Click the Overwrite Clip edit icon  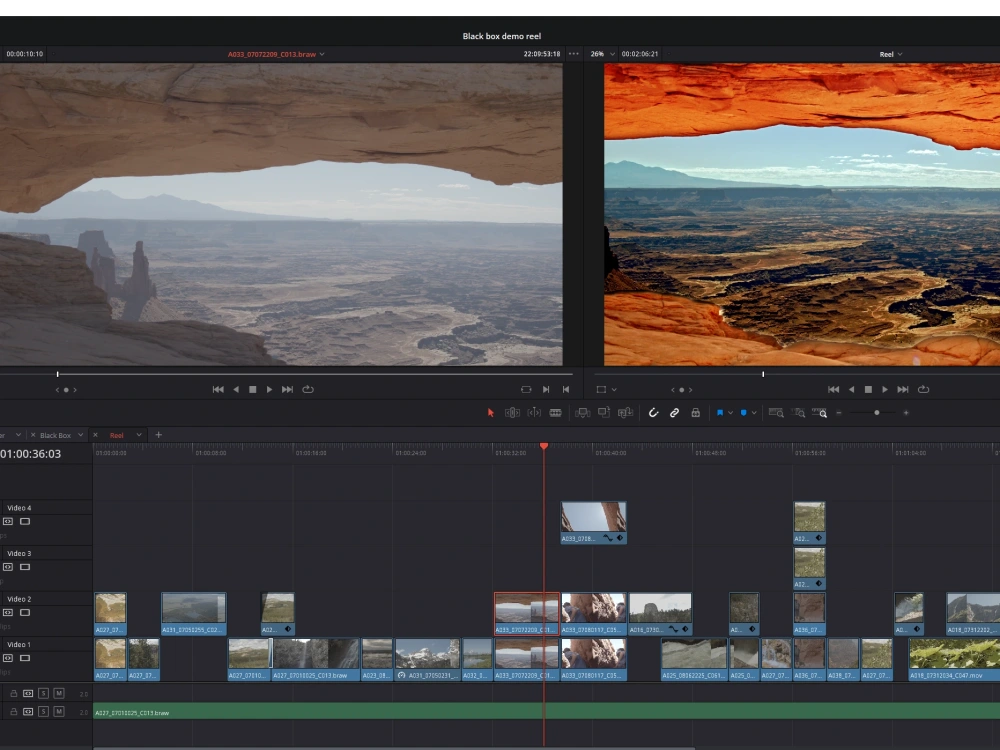(603, 413)
